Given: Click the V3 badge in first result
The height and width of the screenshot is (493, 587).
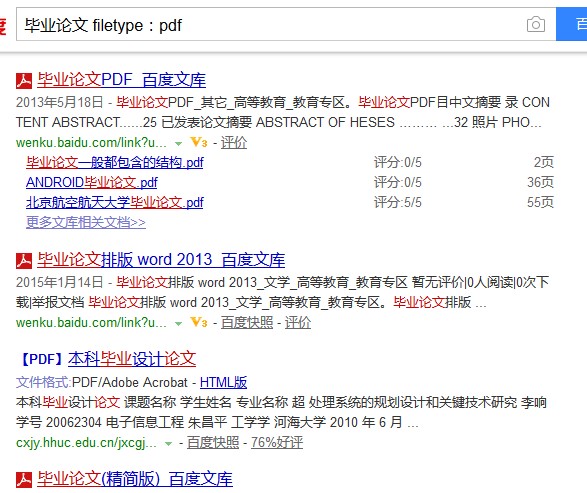Looking at the screenshot, I should [198, 143].
